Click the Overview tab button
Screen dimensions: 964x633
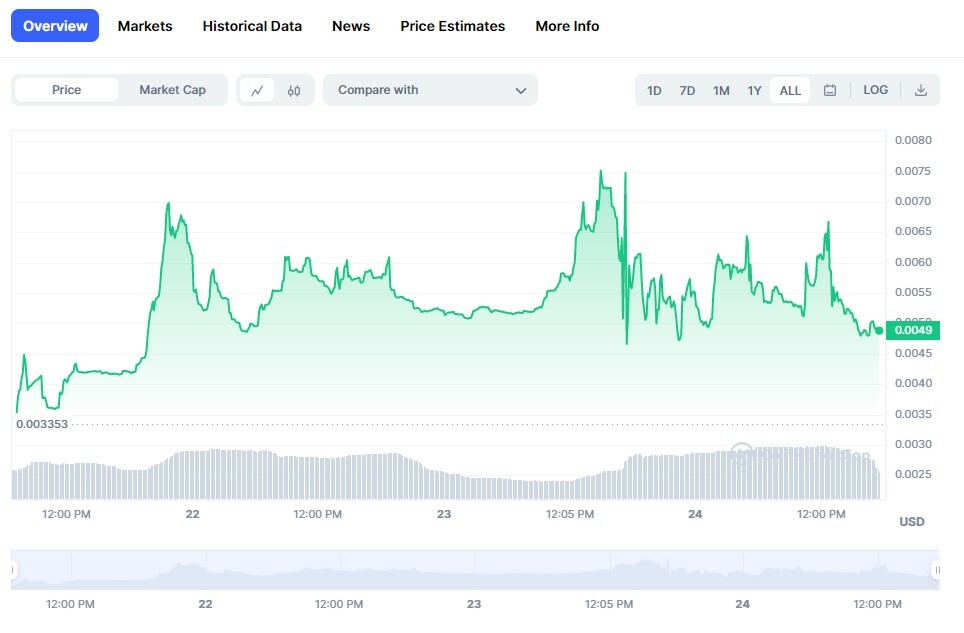(54, 25)
